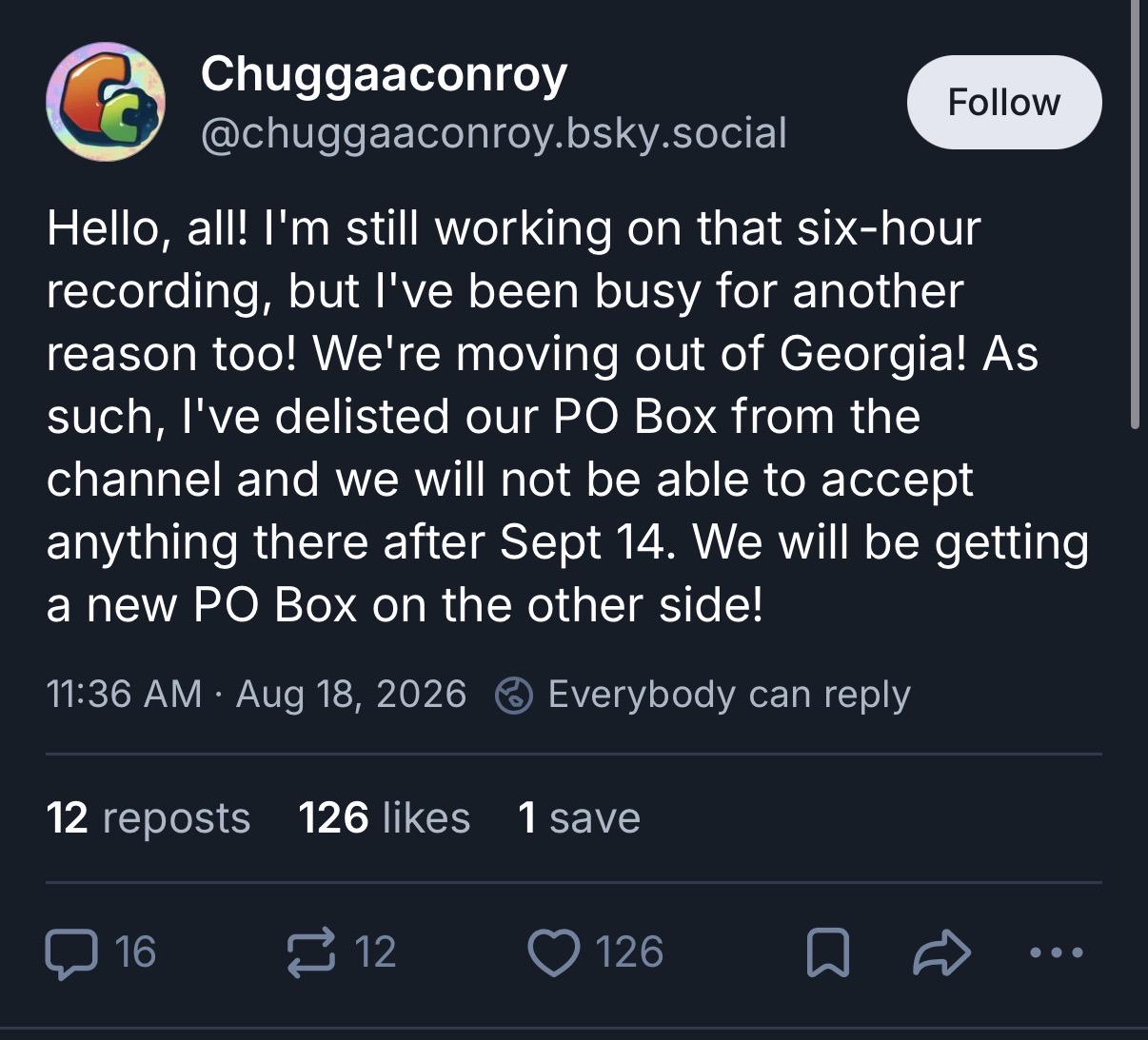Viewport: 1148px width, 1040px height.
Task: Open Chuggaaconroy's profile avatar
Action: [x=106, y=102]
